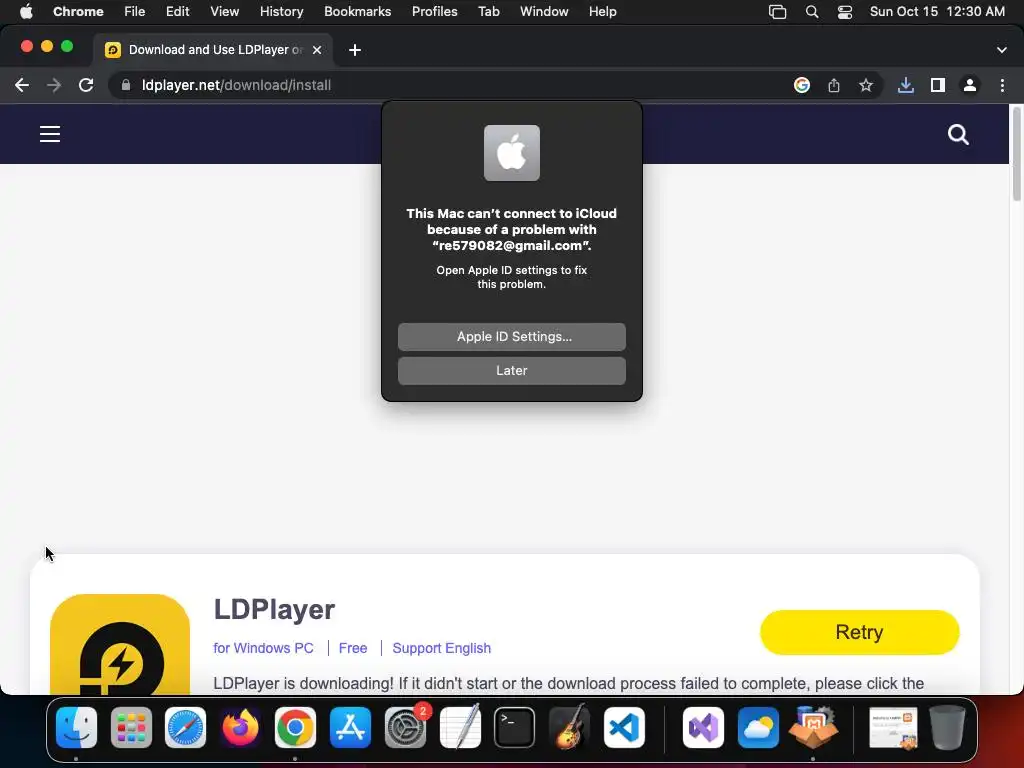This screenshot has width=1024, height=768.
Task: Click the LDPlayer yellow logo image
Action: coord(120,644)
